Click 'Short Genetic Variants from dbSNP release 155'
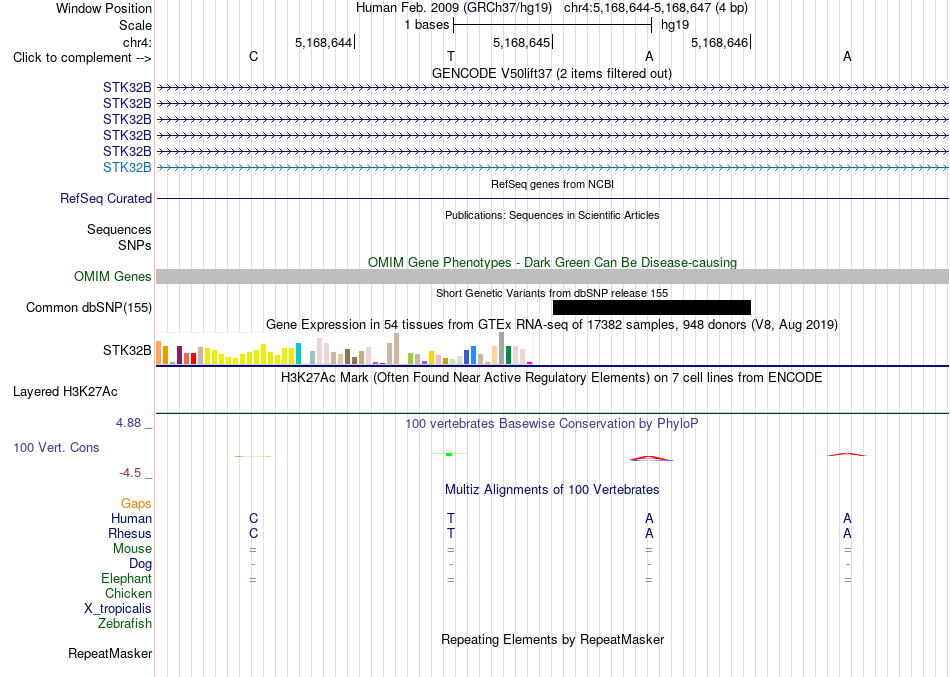This screenshot has width=950, height=677. pos(552,293)
